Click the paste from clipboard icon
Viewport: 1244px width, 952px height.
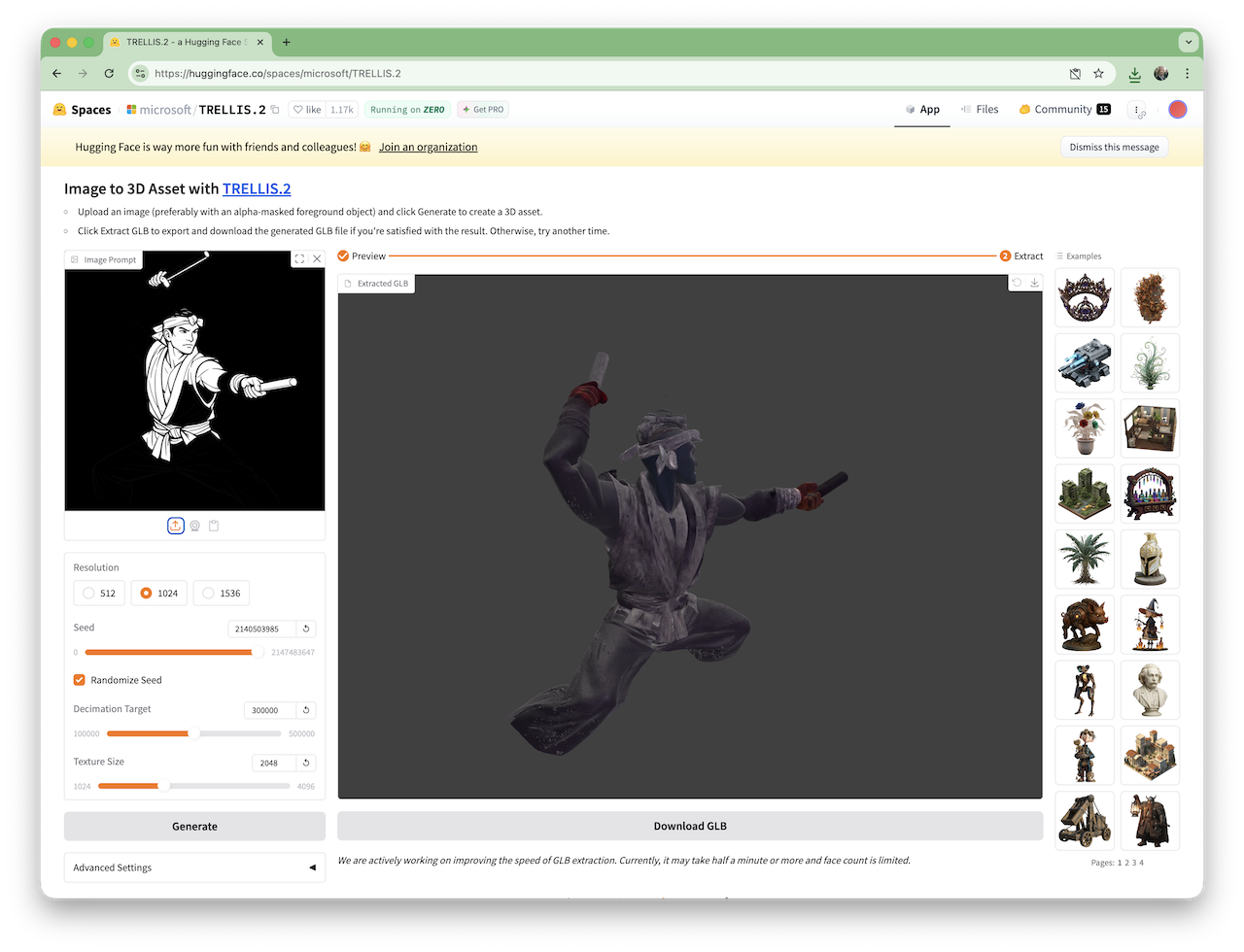click(214, 526)
